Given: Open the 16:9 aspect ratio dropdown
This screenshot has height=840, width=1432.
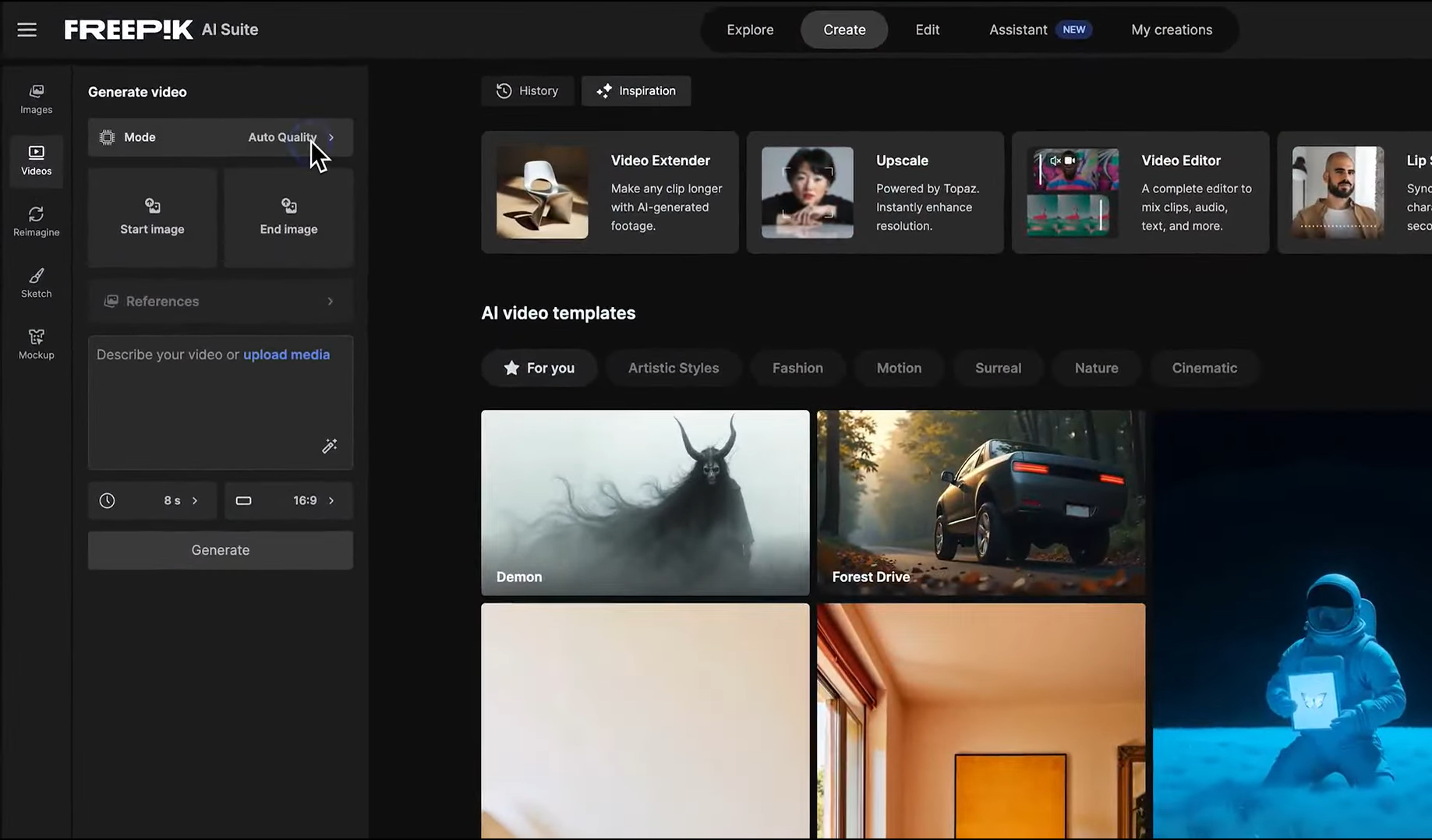Looking at the screenshot, I should pyautogui.click(x=288, y=500).
